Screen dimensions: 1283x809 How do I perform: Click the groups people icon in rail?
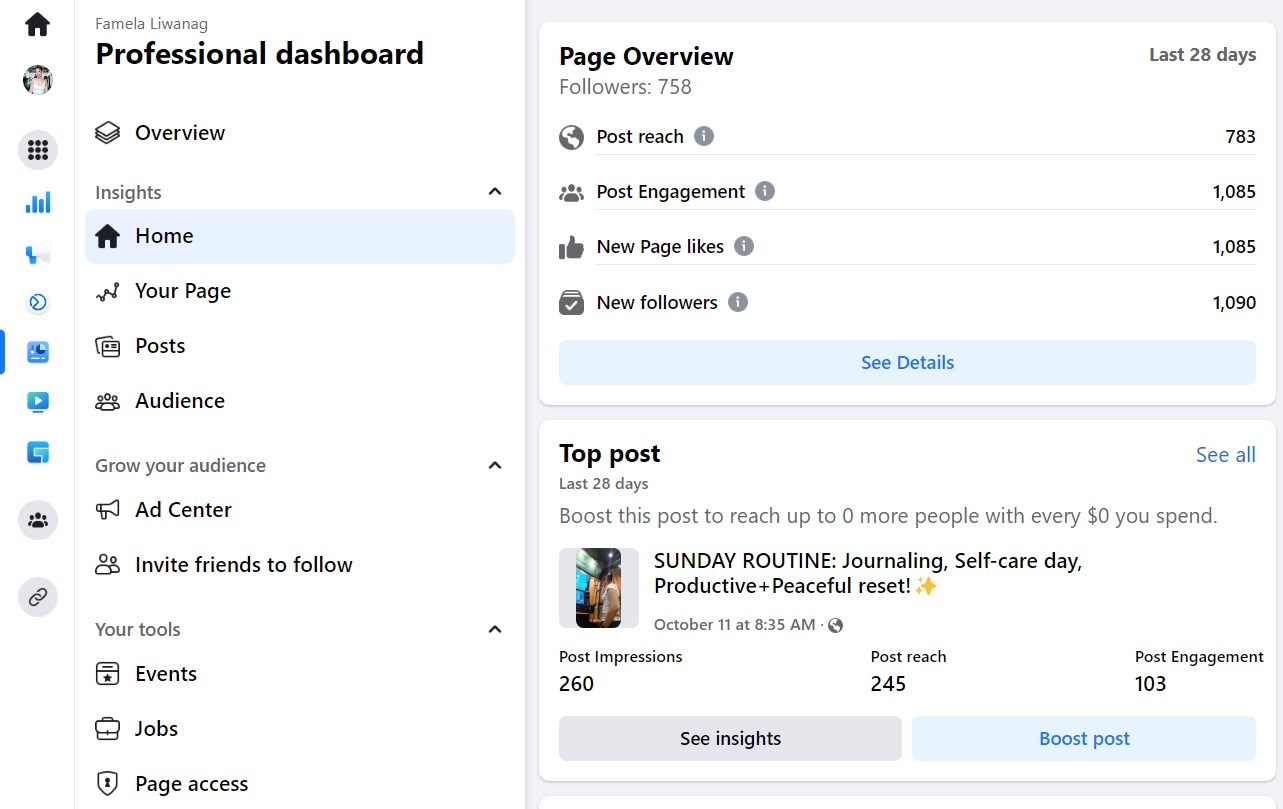pos(38,520)
